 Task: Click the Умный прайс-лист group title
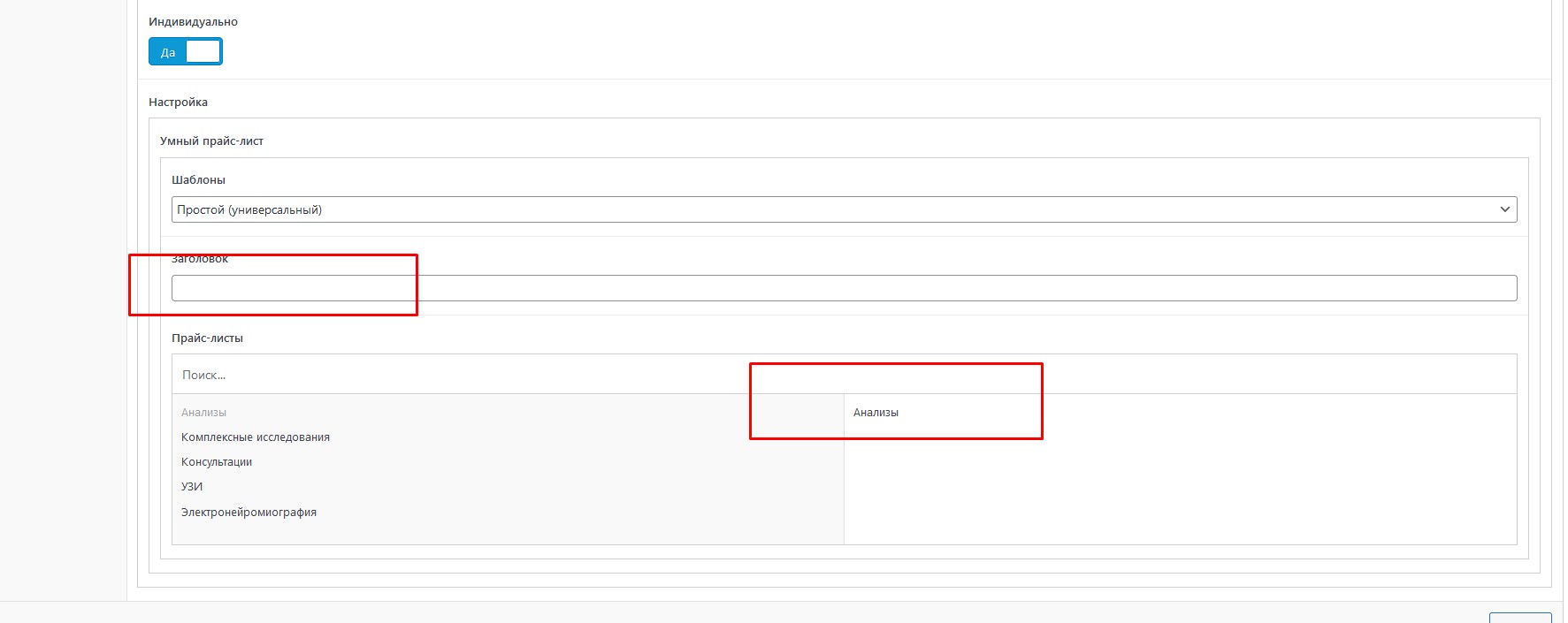tap(211, 141)
